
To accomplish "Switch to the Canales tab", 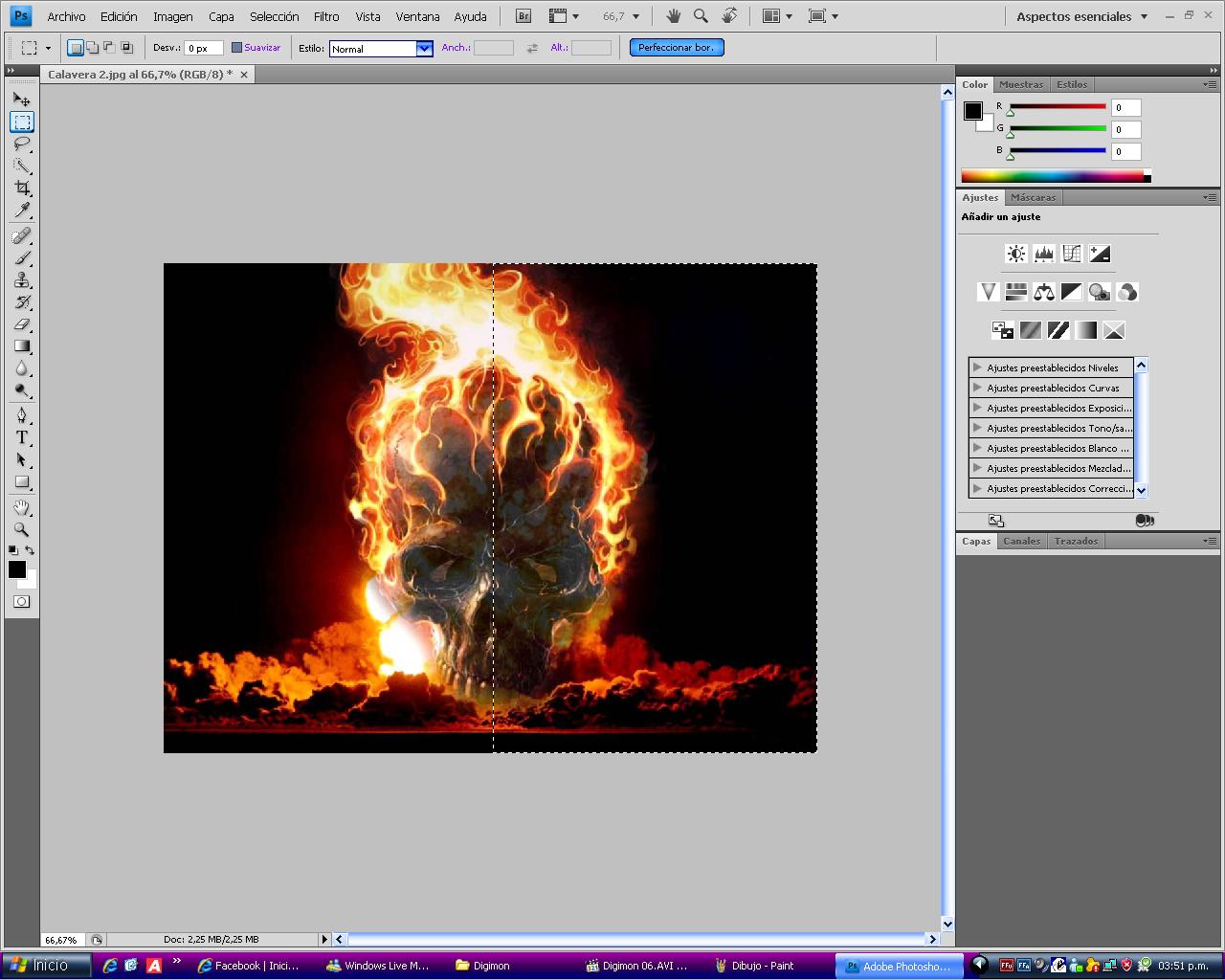I will coord(1022,541).
